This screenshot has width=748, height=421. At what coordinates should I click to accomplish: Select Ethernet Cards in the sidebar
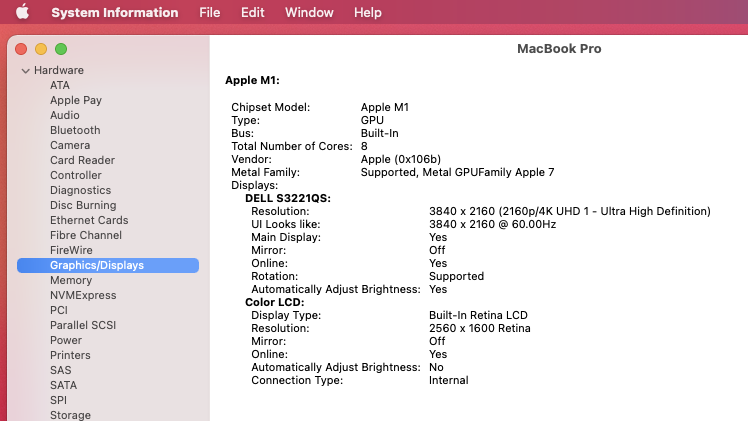[89, 220]
